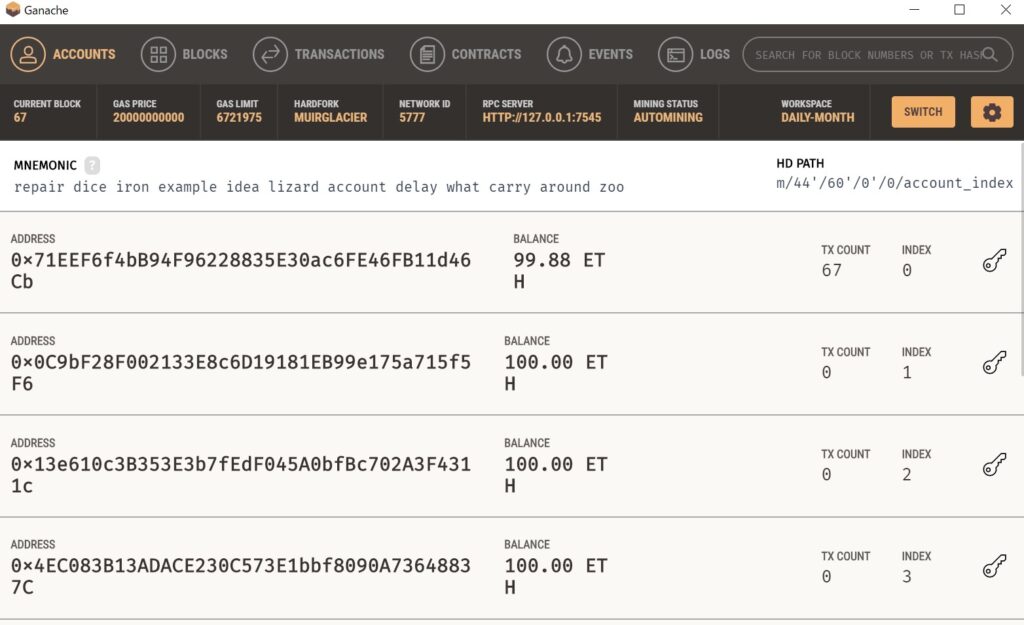
Task: Click the workspace name DAILY-MONTH
Action: click(x=818, y=118)
